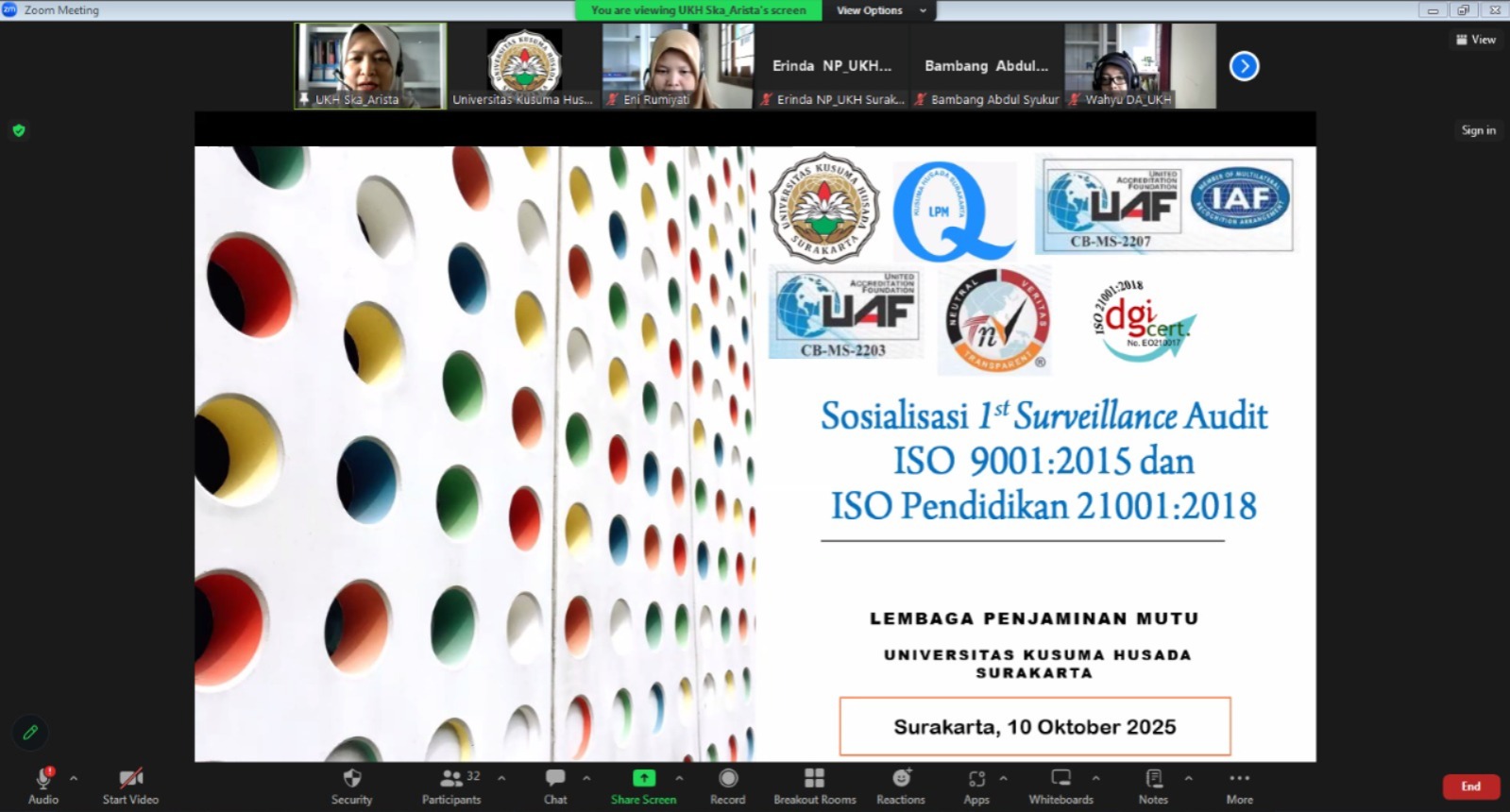Click the red End meeting button
Viewport: 1510px width, 812px height.
(x=1470, y=787)
